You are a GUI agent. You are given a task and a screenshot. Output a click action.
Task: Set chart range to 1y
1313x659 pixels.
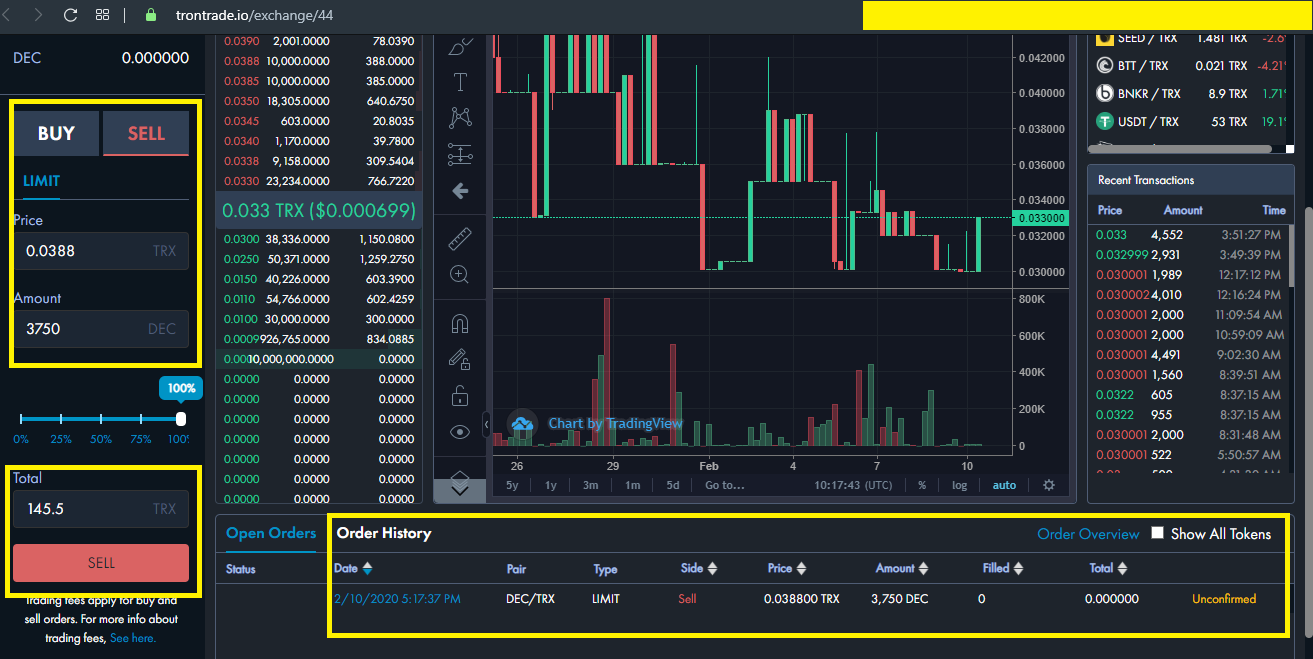pos(551,485)
